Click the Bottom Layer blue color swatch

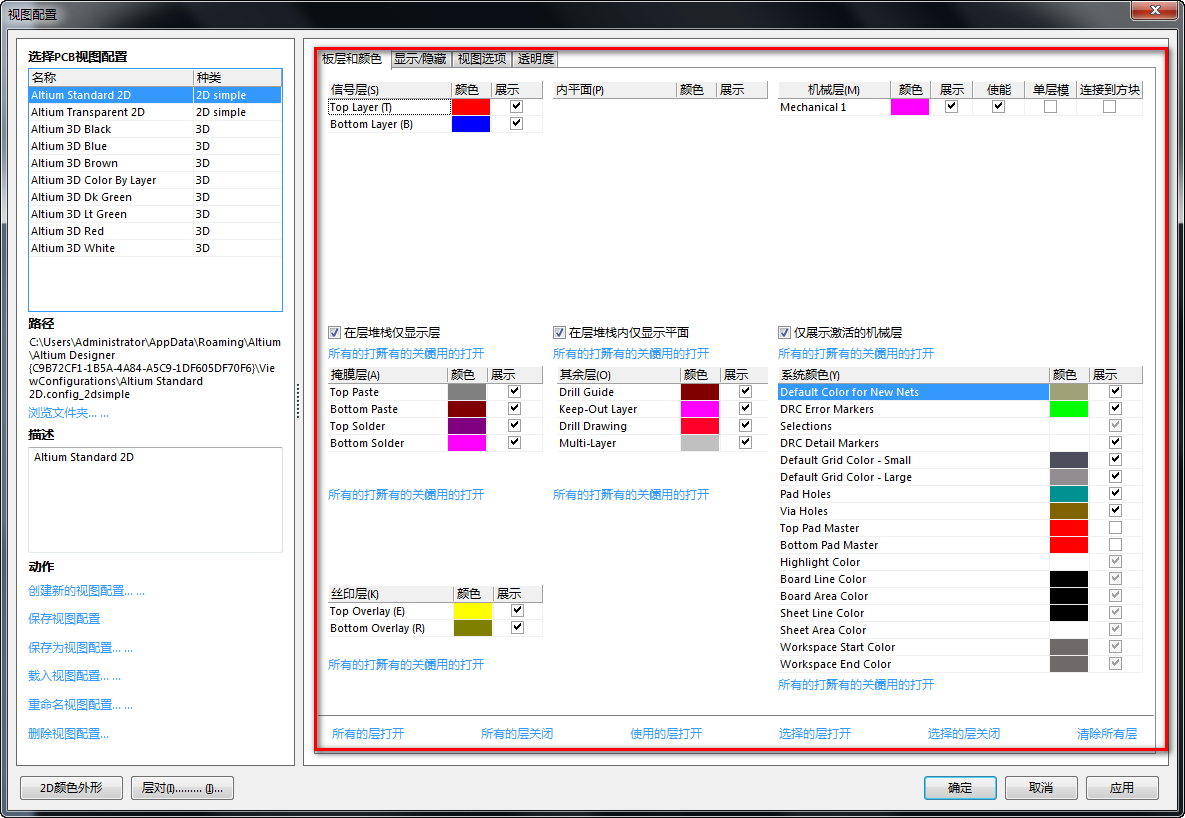[471, 124]
